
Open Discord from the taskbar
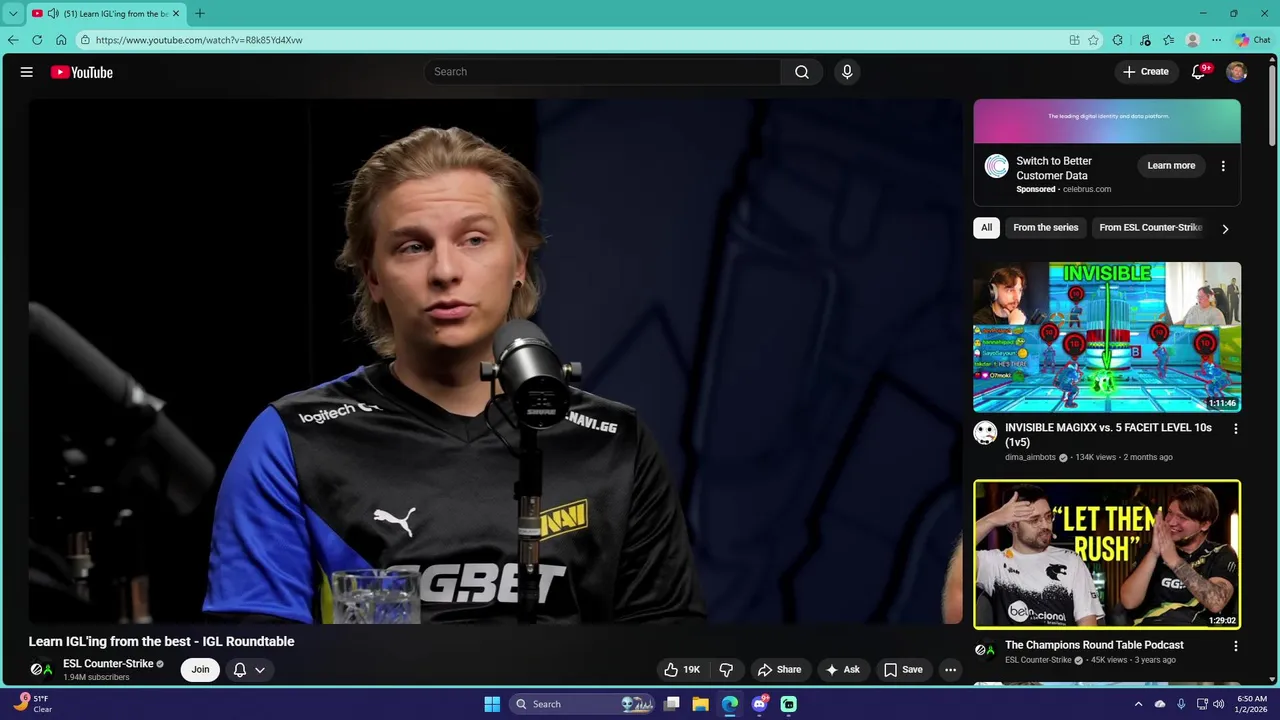point(759,704)
